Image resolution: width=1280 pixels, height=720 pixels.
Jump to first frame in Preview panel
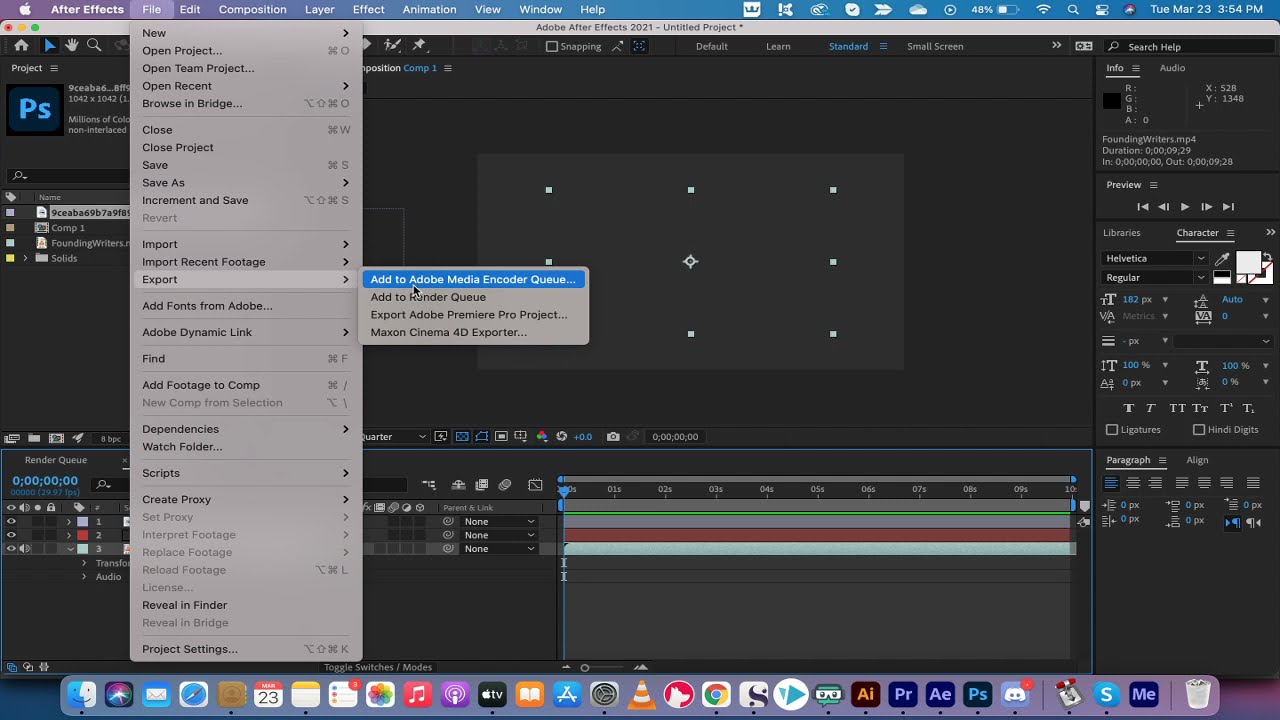(1143, 207)
